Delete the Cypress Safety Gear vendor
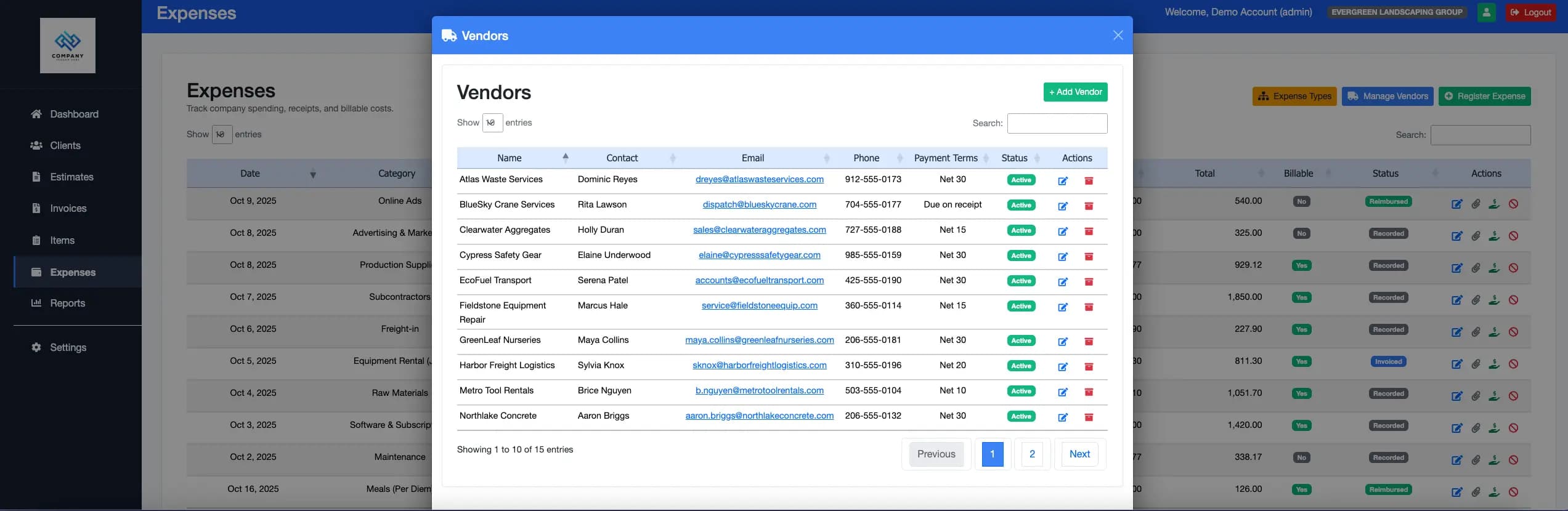The height and width of the screenshot is (511, 1568). click(1089, 257)
